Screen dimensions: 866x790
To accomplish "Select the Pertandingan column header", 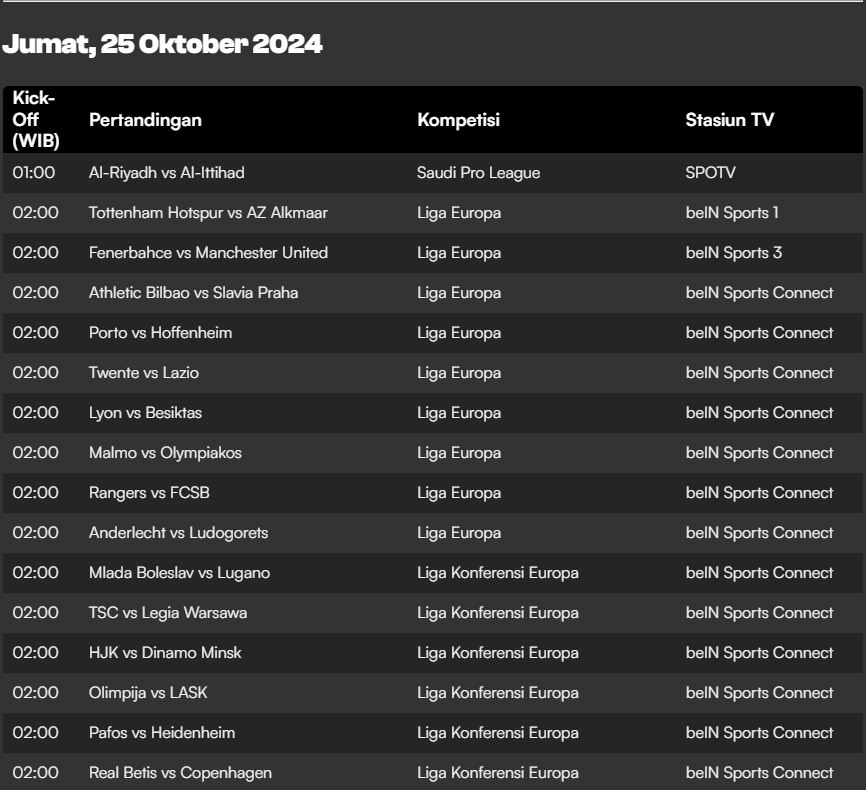I will [x=145, y=120].
